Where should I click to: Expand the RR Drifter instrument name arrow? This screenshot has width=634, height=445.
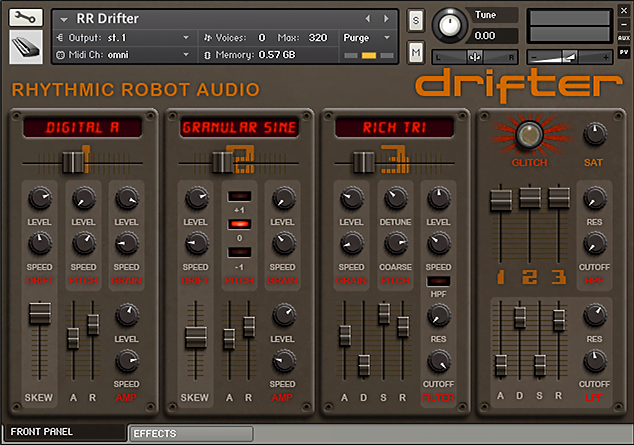point(65,19)
